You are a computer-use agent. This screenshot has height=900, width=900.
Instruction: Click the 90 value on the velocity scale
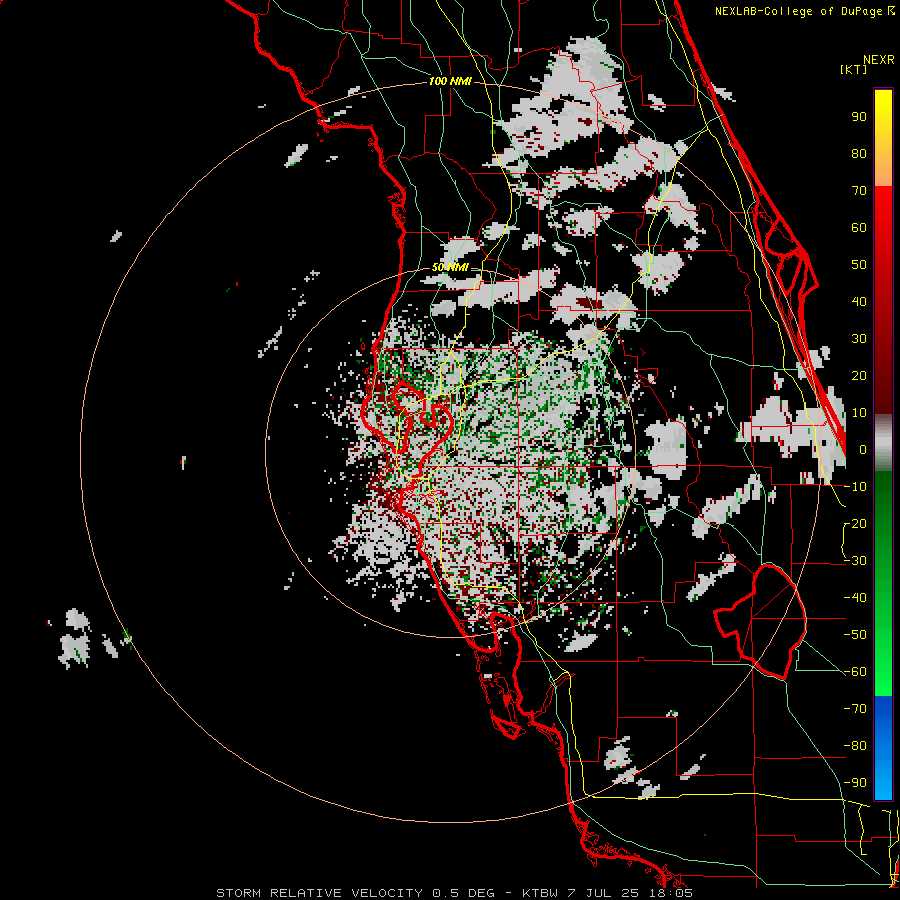click(859, 117)
